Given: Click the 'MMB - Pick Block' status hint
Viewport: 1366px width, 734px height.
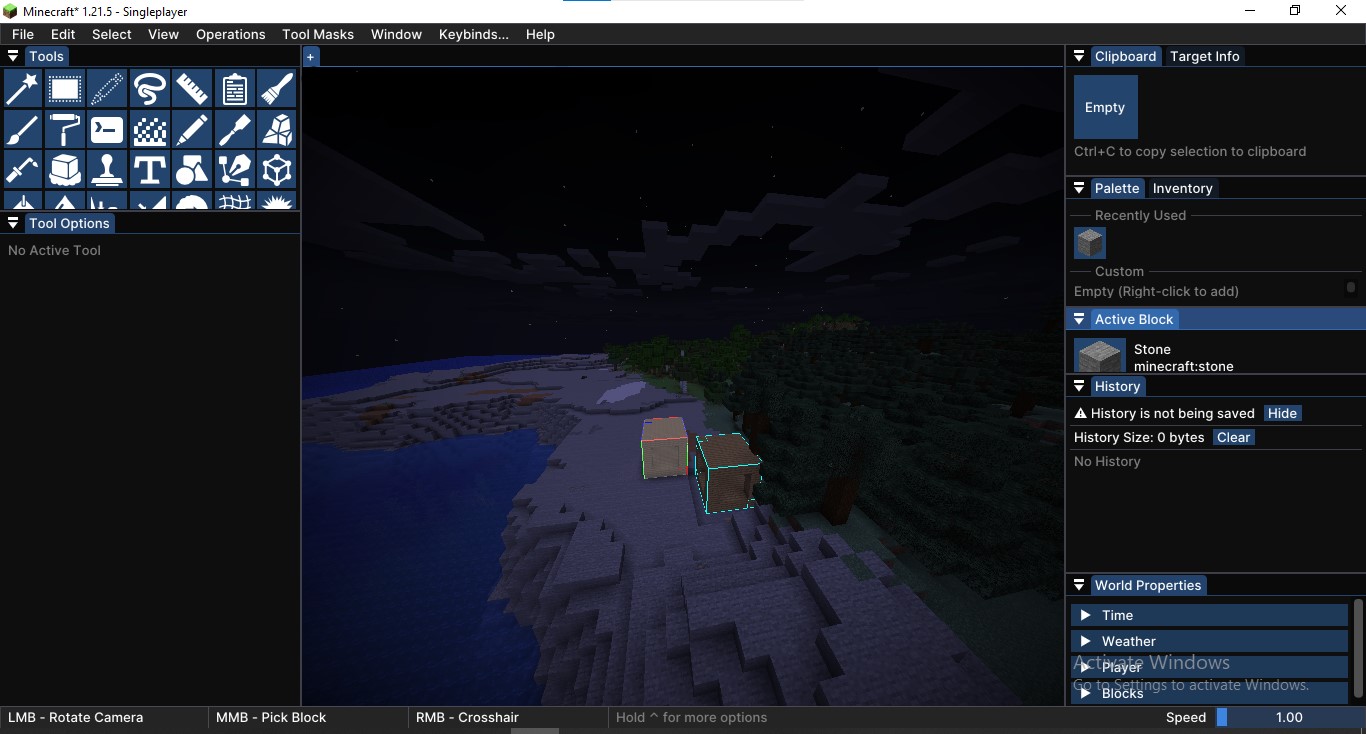Looking at the screenshot, I should [271, 717].
